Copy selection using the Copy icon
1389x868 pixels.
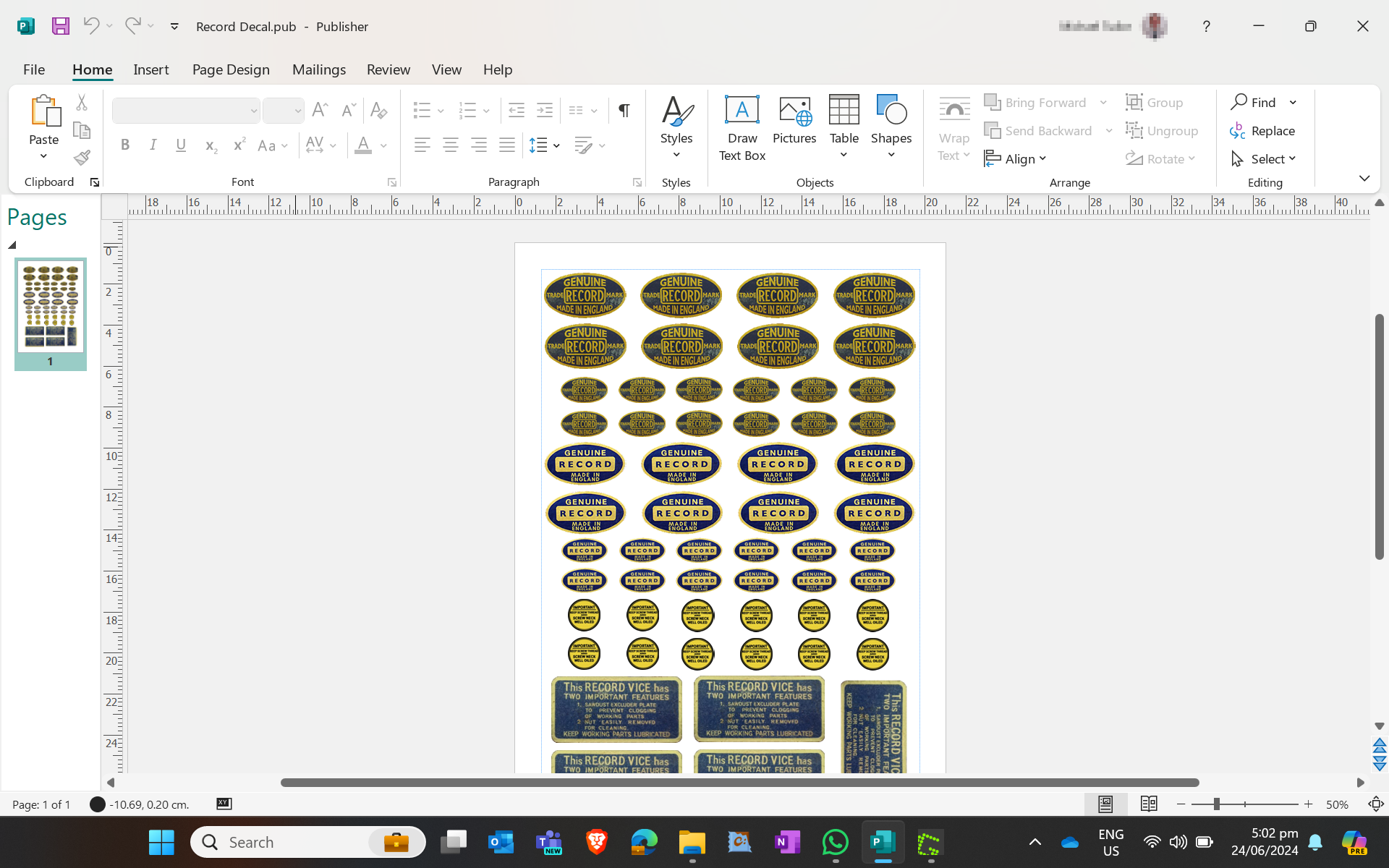(x=82, y=130)
